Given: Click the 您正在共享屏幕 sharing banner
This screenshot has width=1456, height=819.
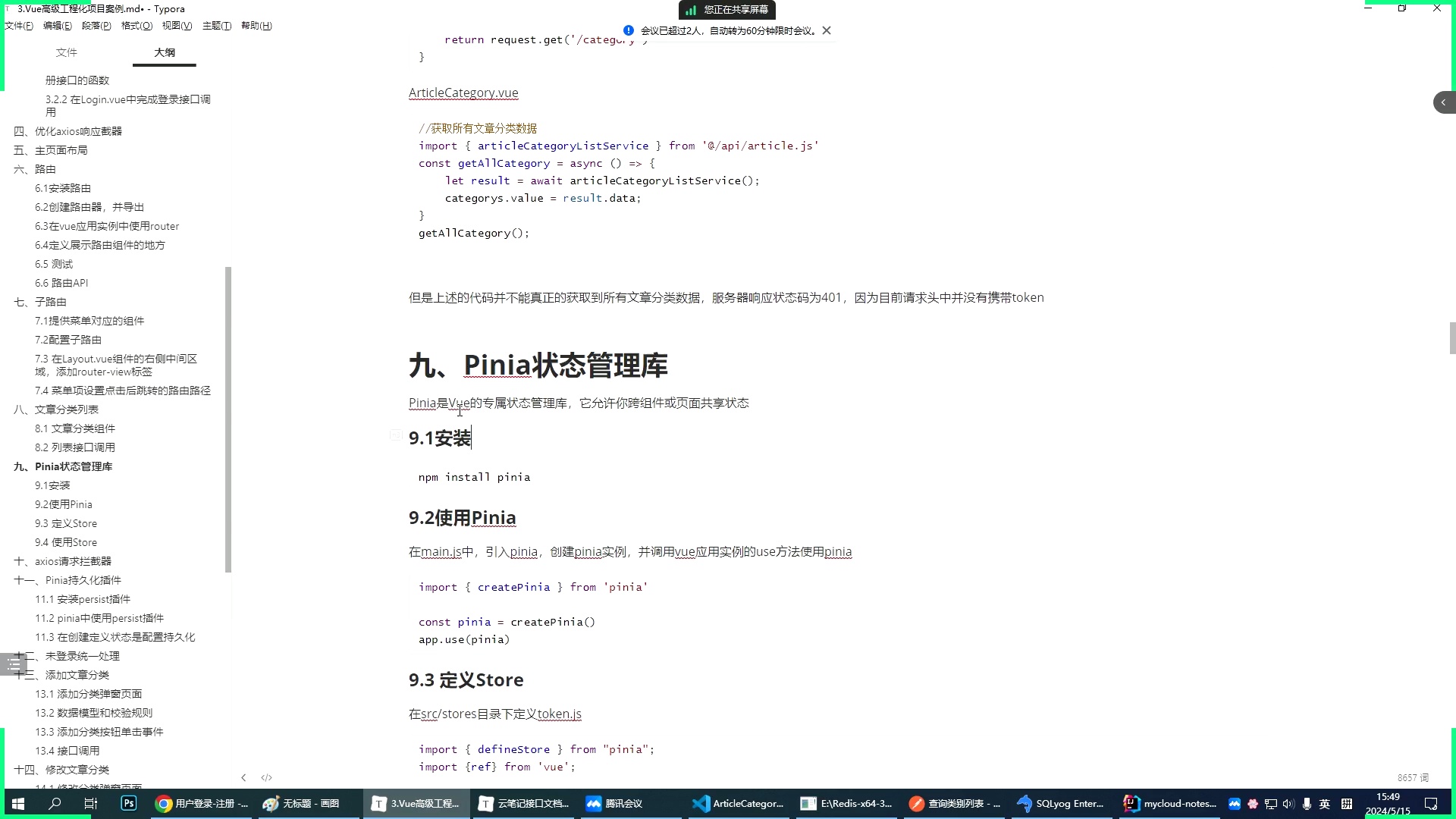Looking at the screenshot, I should click(726, 10).
